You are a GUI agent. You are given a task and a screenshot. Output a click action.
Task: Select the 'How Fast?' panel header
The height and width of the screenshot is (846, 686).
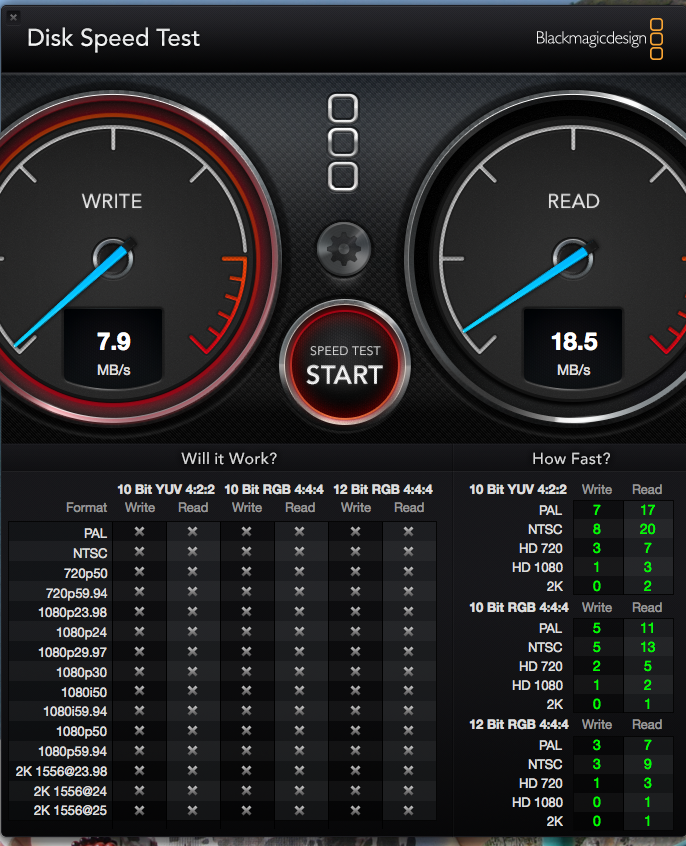571,459
